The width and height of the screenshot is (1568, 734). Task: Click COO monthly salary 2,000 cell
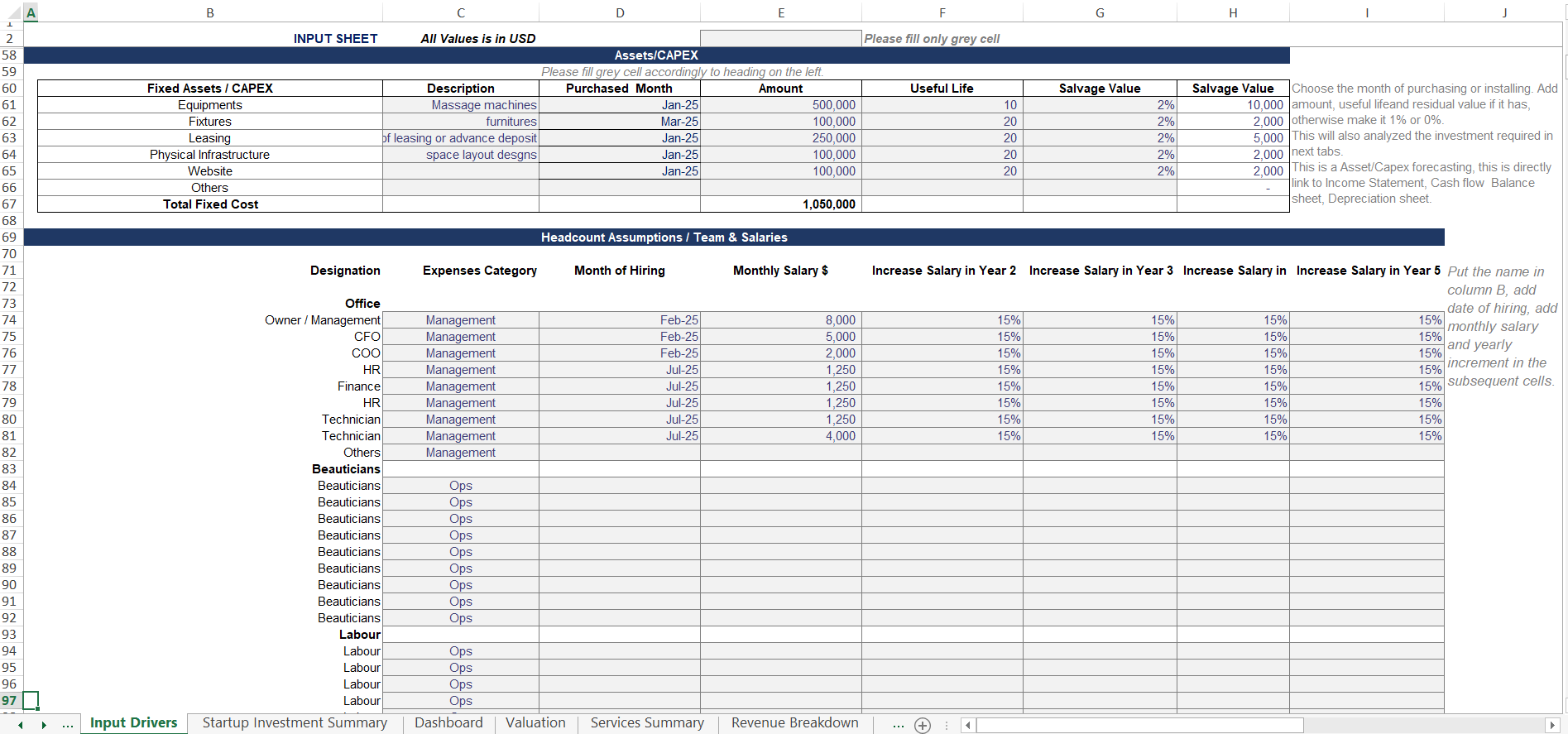click(781, 353)
